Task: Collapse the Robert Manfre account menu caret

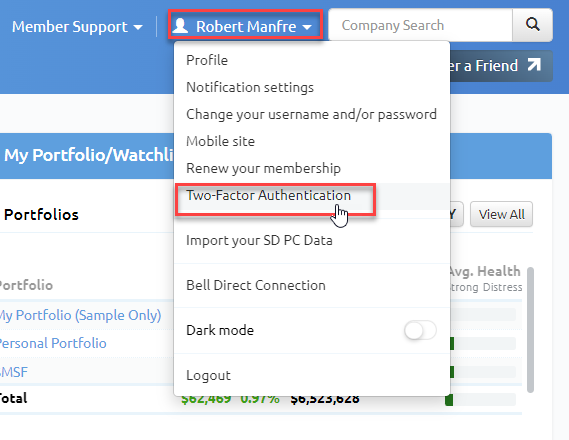Action: point(307,27)
